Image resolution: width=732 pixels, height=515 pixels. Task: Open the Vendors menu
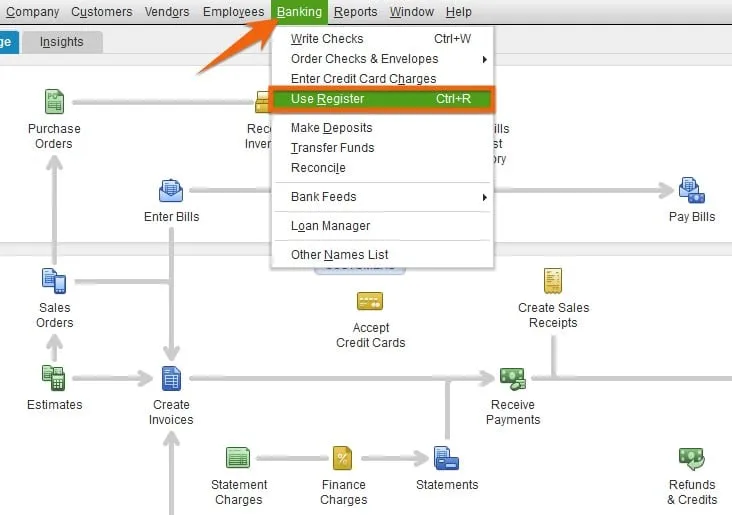tap(167, 12)
